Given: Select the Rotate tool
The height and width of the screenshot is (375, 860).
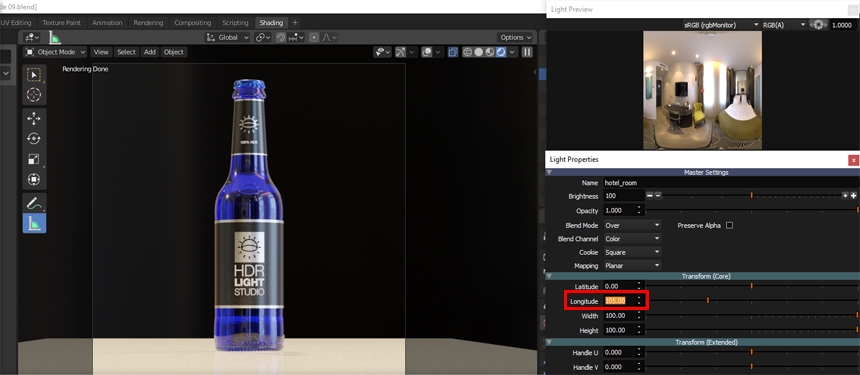Looking at the screenshot, I should tap(34, 139).
